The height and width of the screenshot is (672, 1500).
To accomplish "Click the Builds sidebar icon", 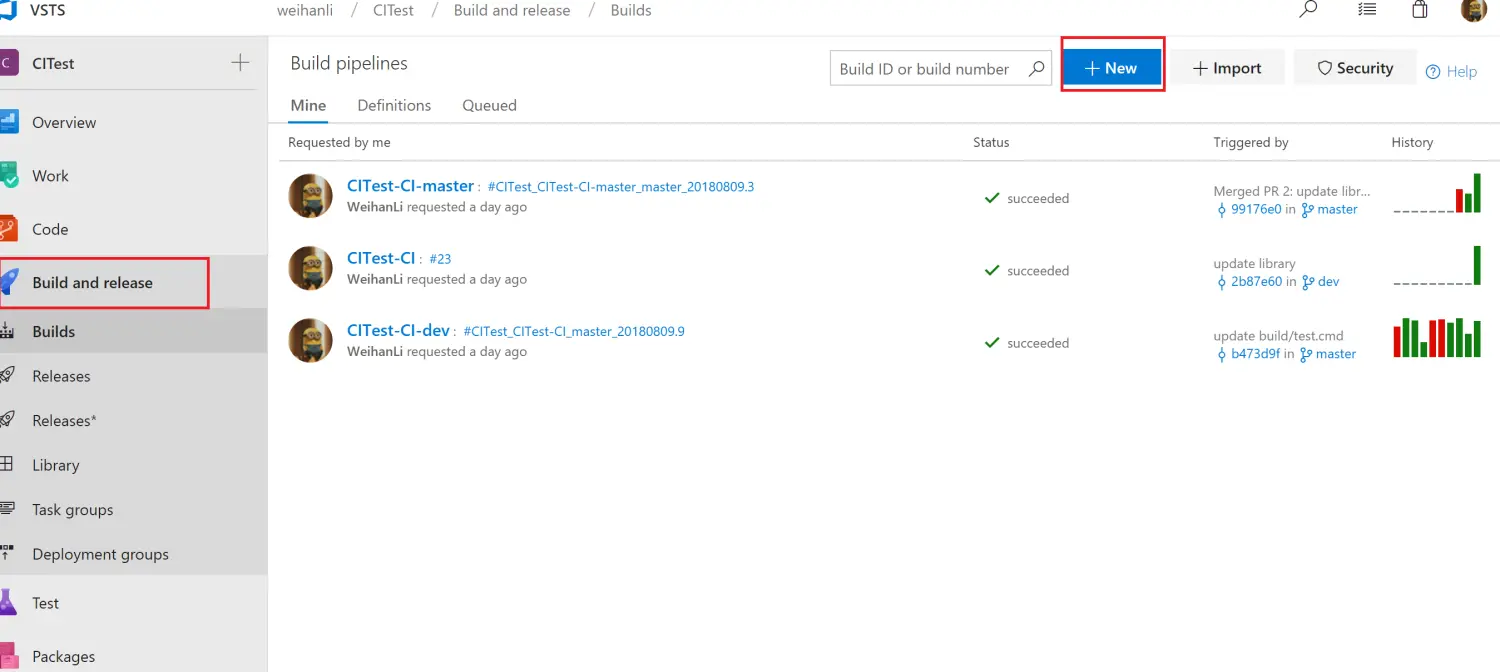I will tap(8, 332).
